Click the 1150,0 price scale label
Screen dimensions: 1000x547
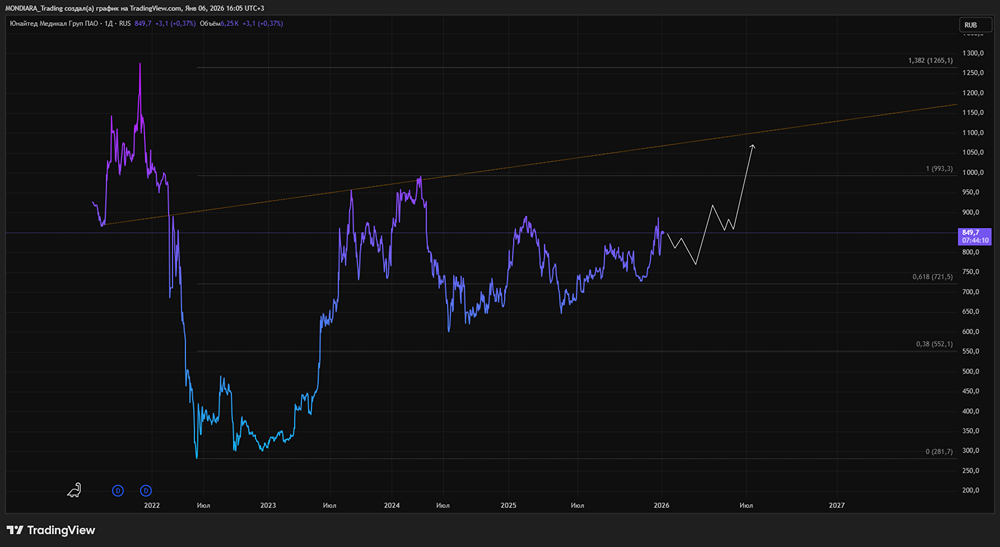[973, 113]
